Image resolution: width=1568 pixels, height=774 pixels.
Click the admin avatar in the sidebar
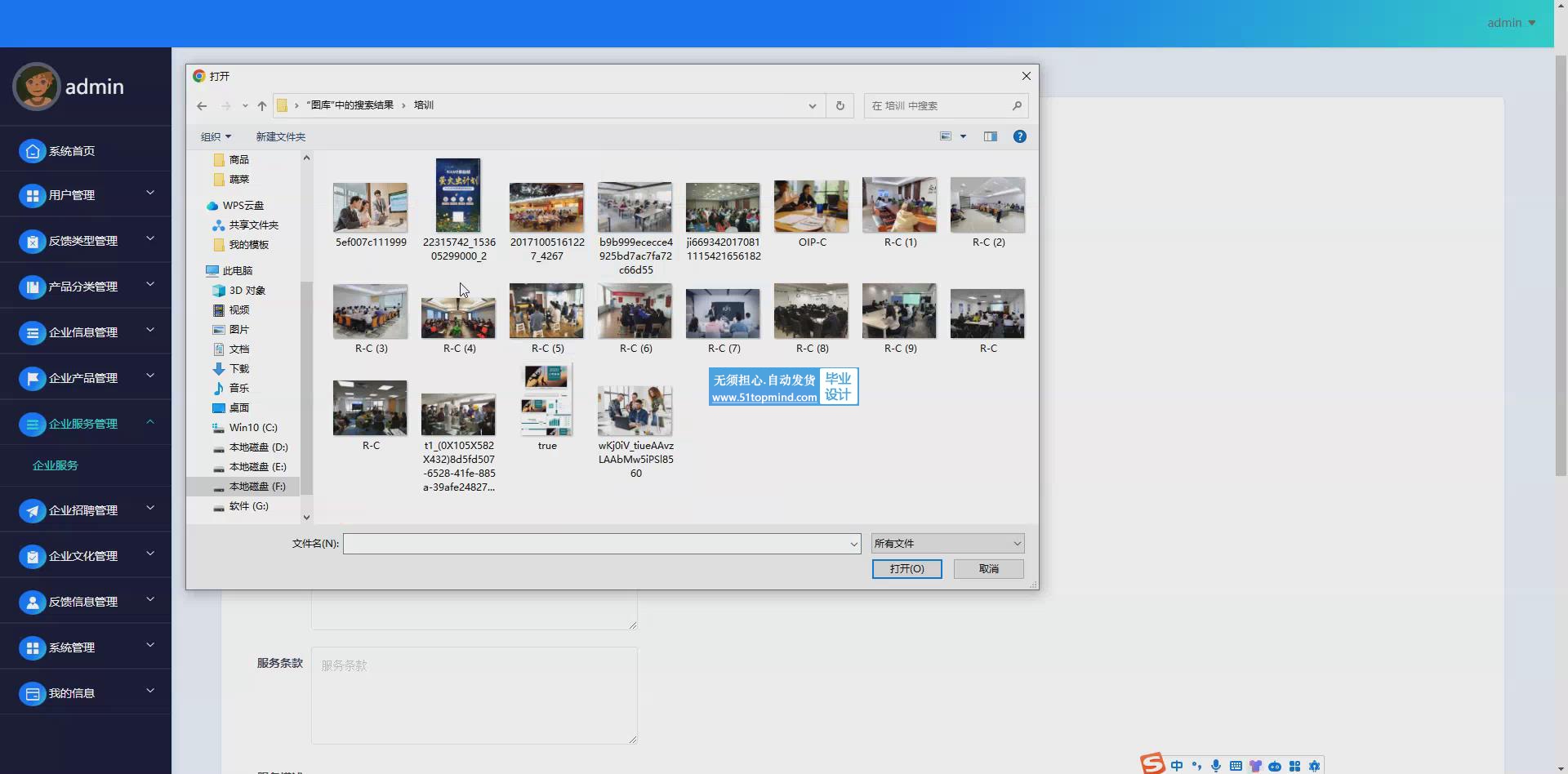tap(36, 87)
